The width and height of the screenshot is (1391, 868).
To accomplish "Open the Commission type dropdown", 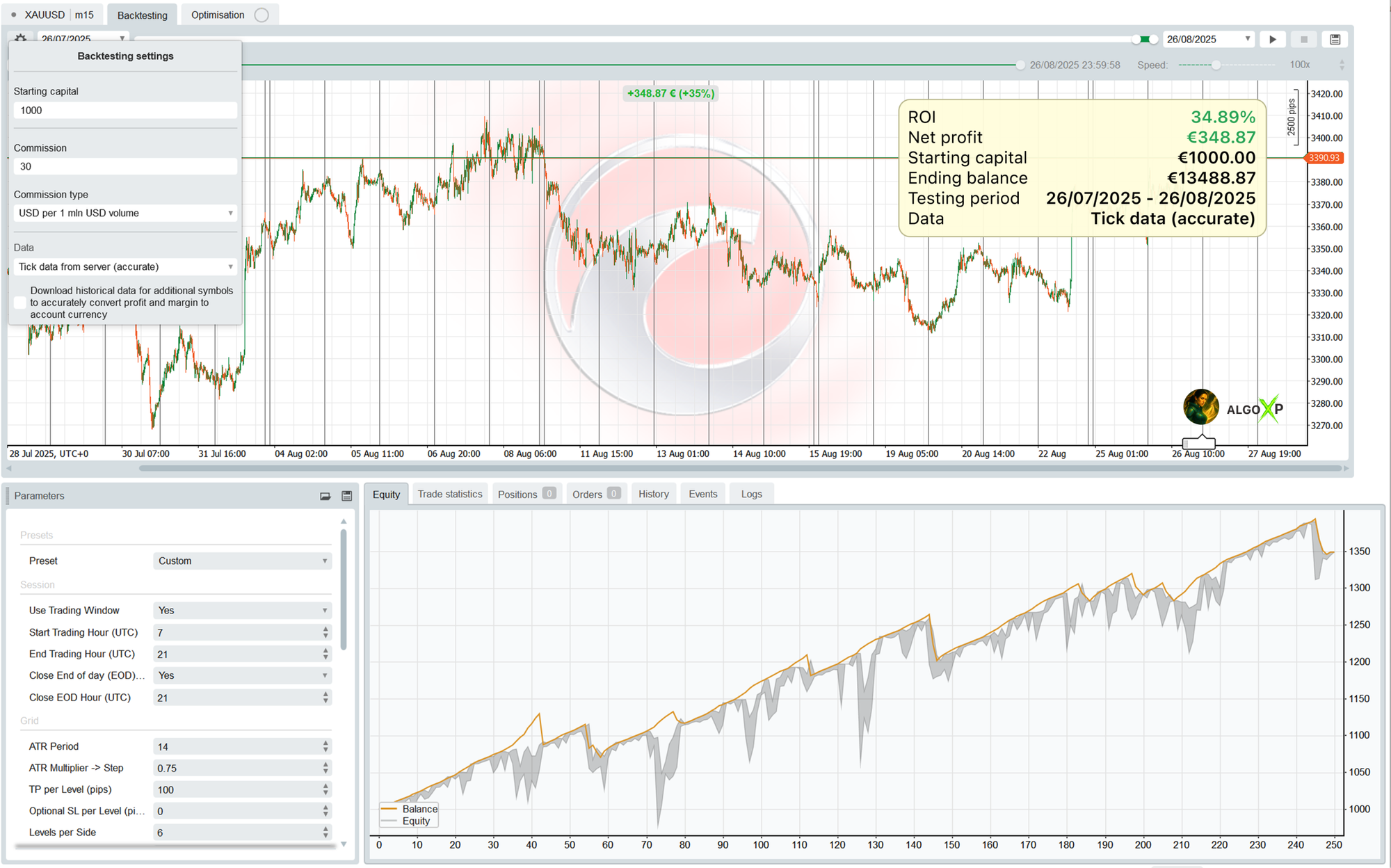I will [x=125, y=213].
